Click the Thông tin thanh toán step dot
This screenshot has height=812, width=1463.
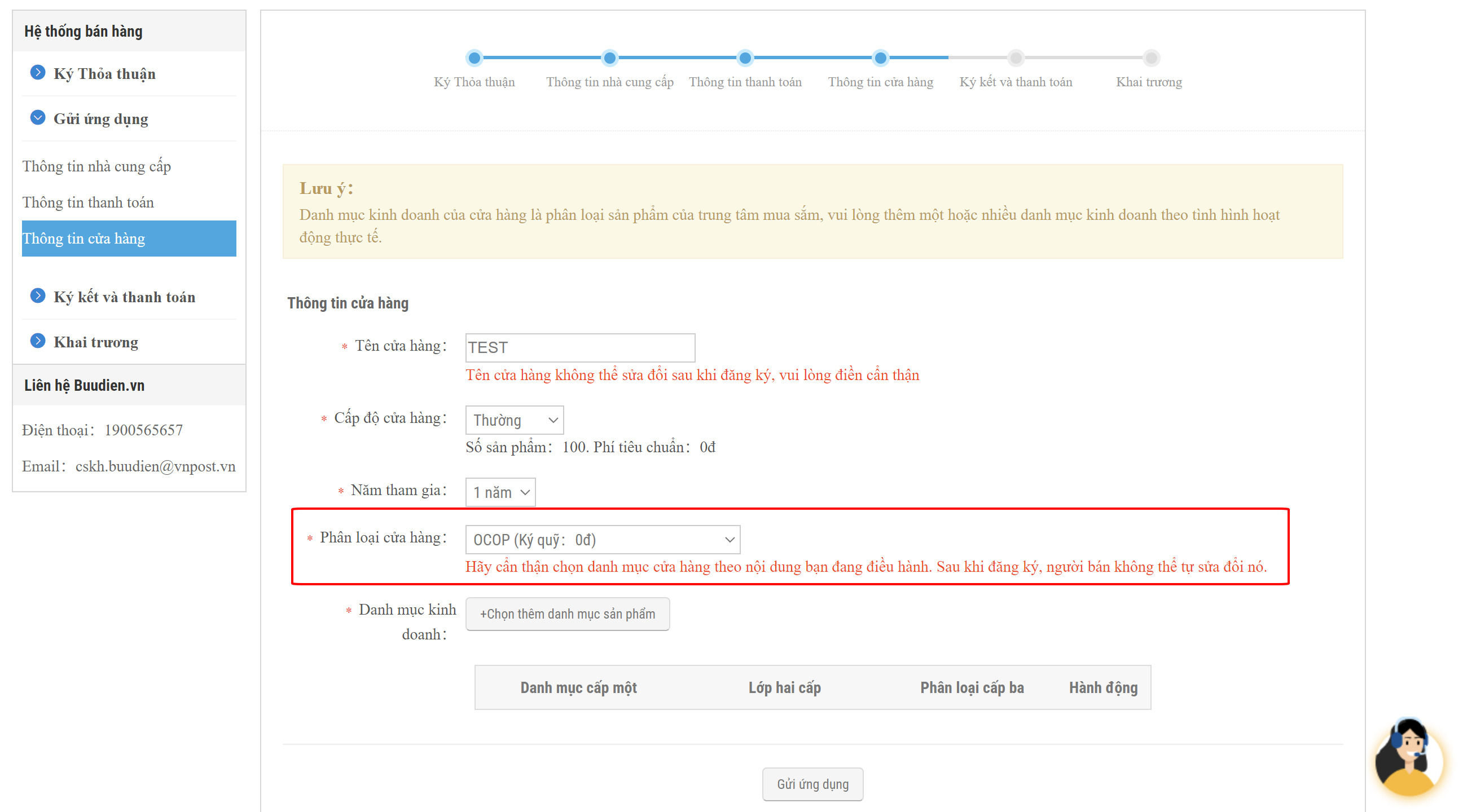coord(745,58)
